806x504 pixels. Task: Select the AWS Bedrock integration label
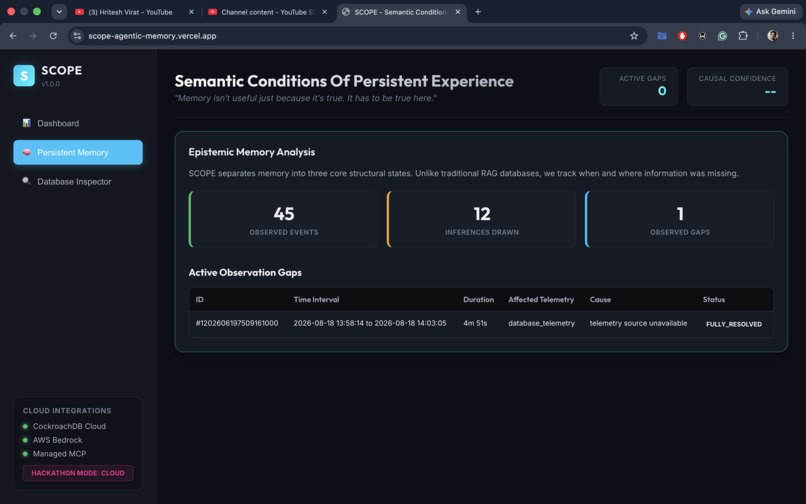pyautogui.click(x=58, y=440)
